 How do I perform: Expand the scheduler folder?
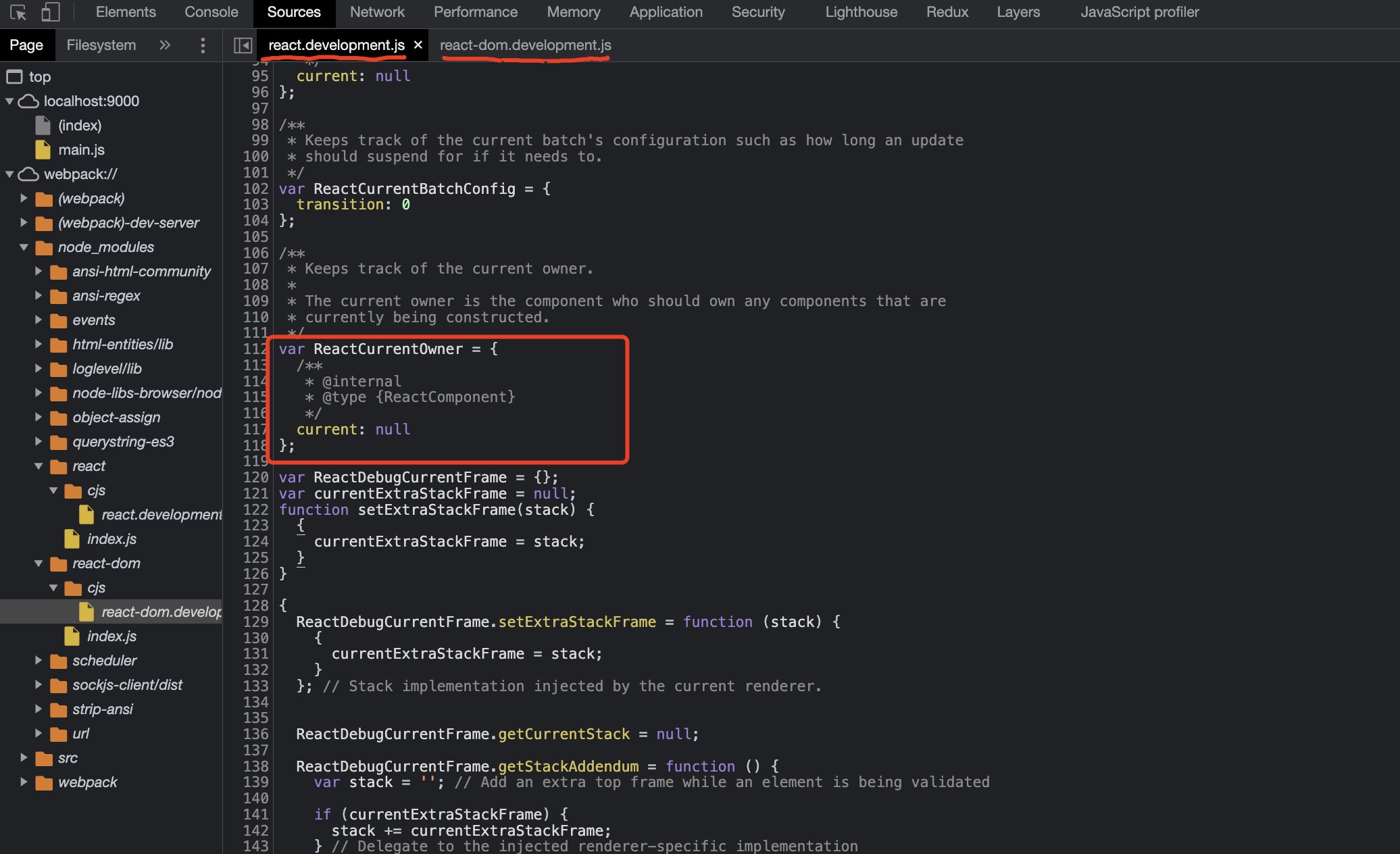39,660
